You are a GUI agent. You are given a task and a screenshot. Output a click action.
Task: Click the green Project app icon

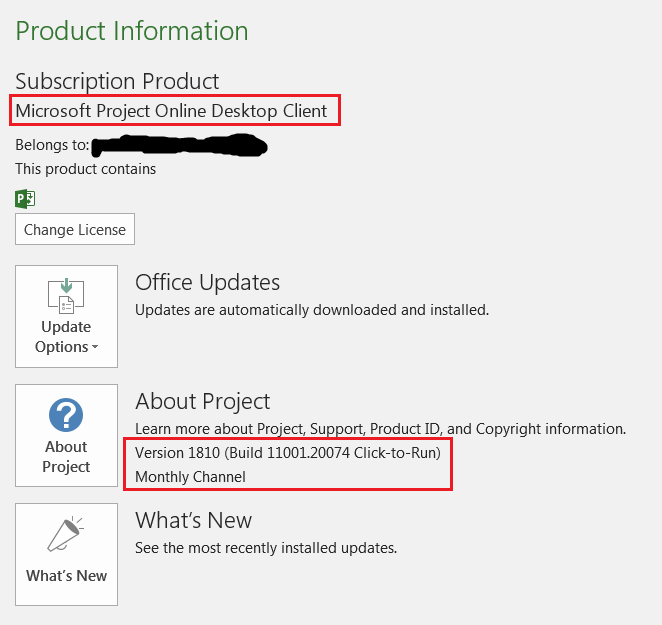pos(25,199)
